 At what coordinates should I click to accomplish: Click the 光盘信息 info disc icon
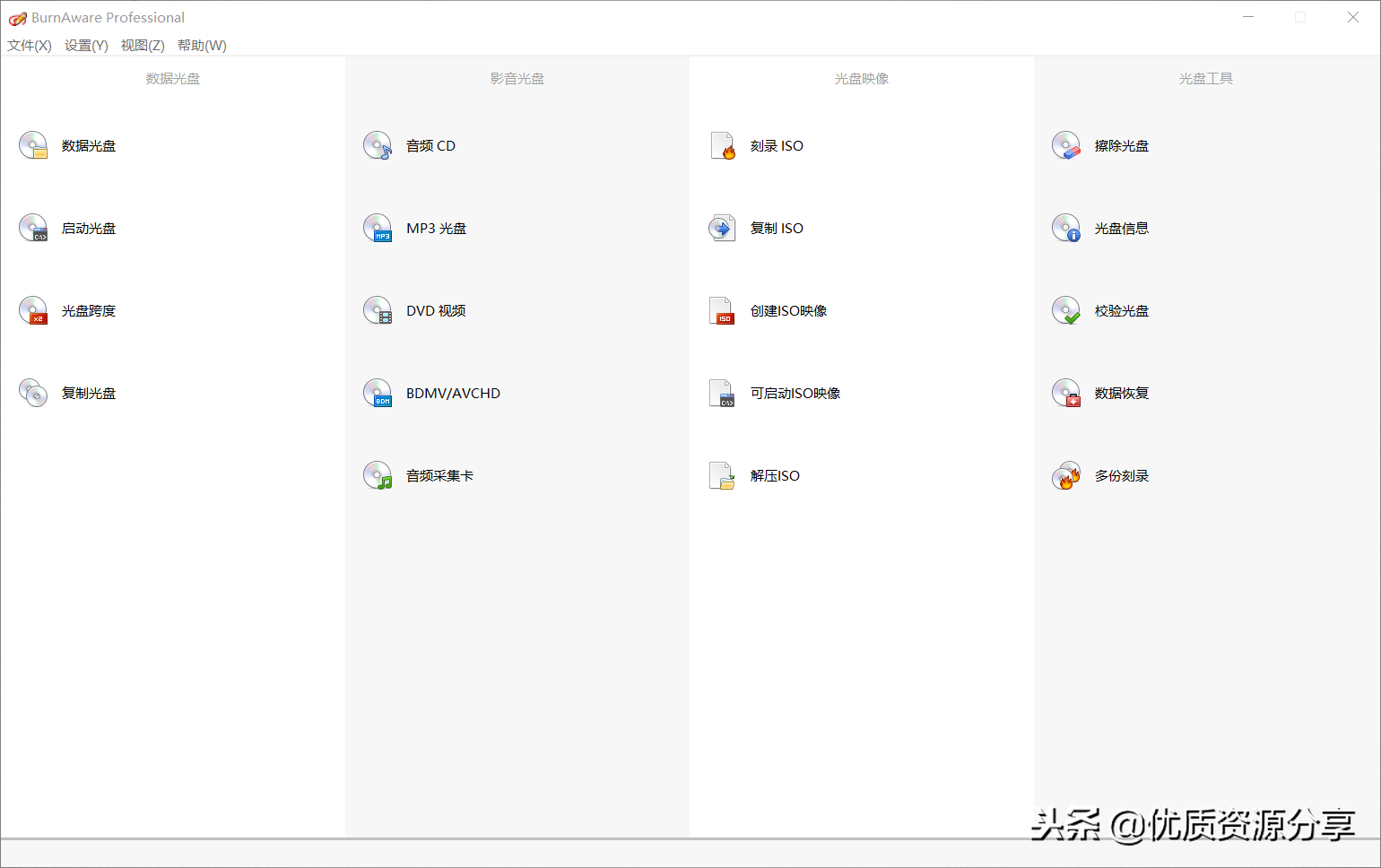point(1066,228)
